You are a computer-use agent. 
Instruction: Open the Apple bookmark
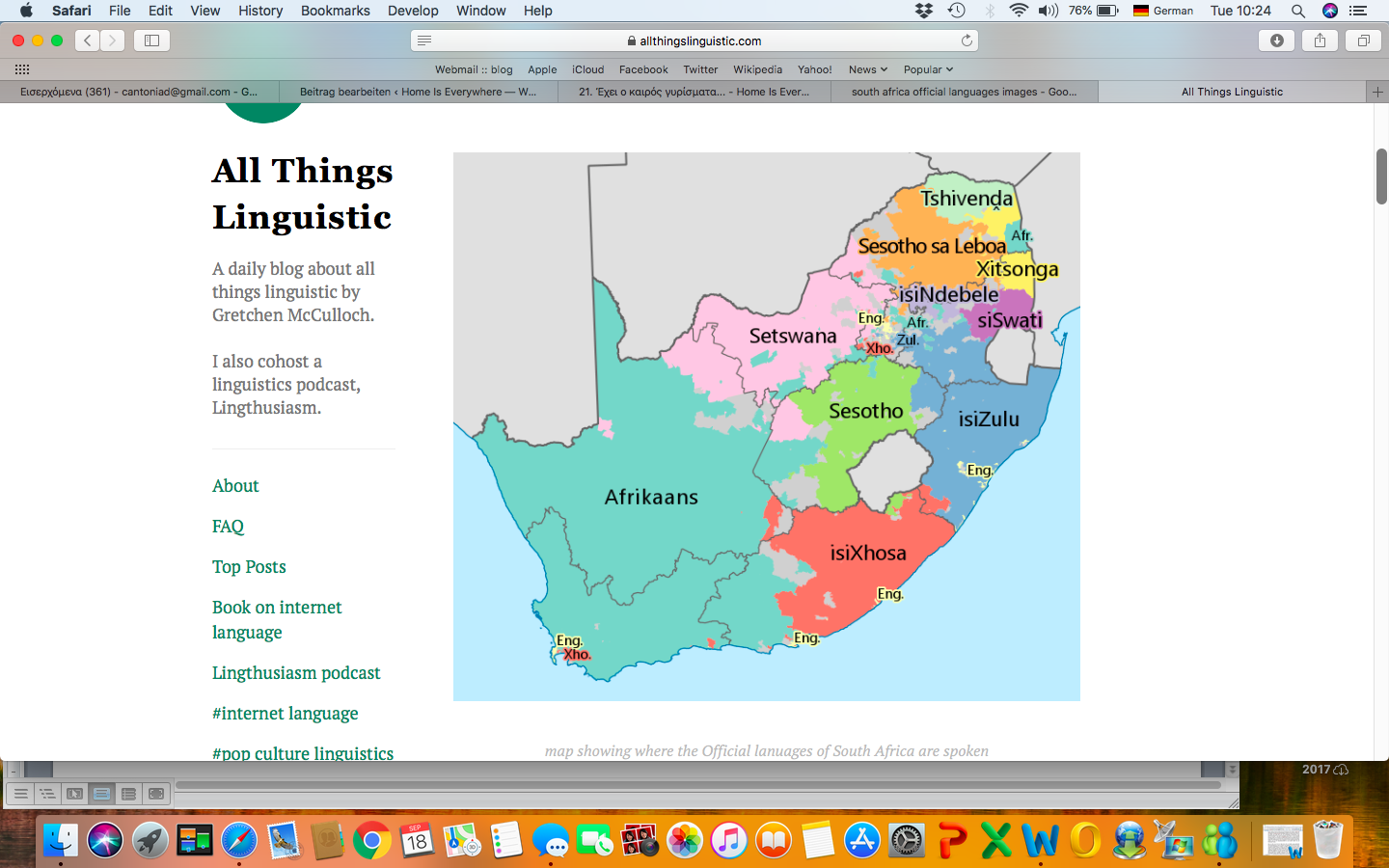pos(542,69)
